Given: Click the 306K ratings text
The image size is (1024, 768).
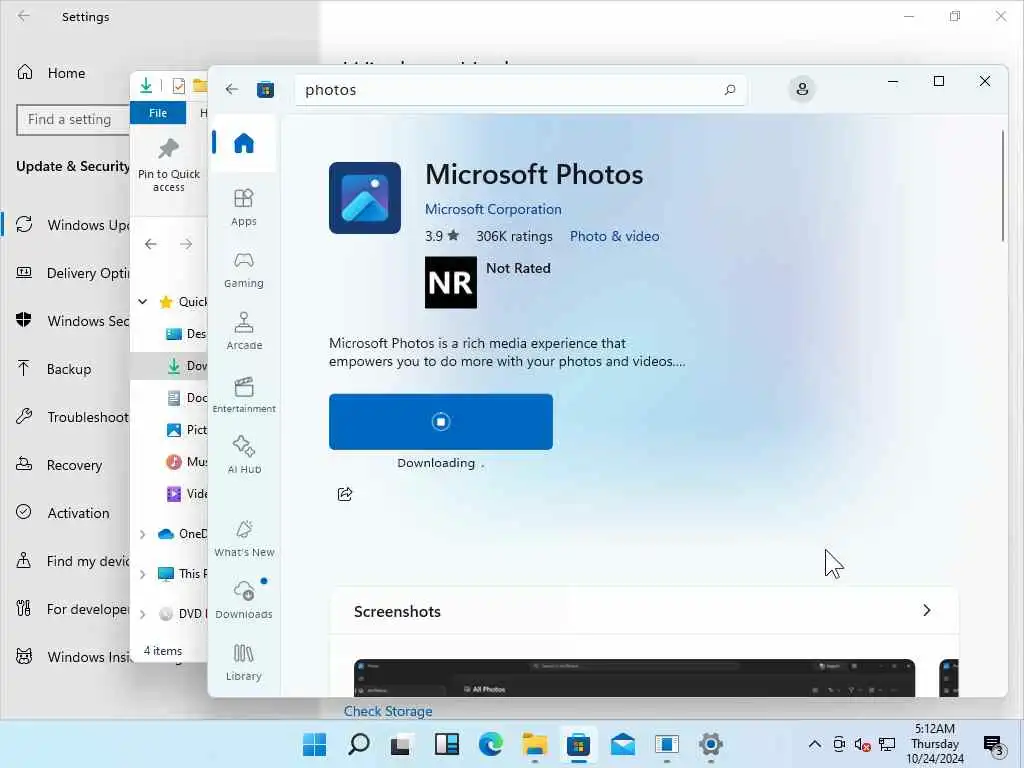Looking at the screenshot, I should tap(514, 236).
